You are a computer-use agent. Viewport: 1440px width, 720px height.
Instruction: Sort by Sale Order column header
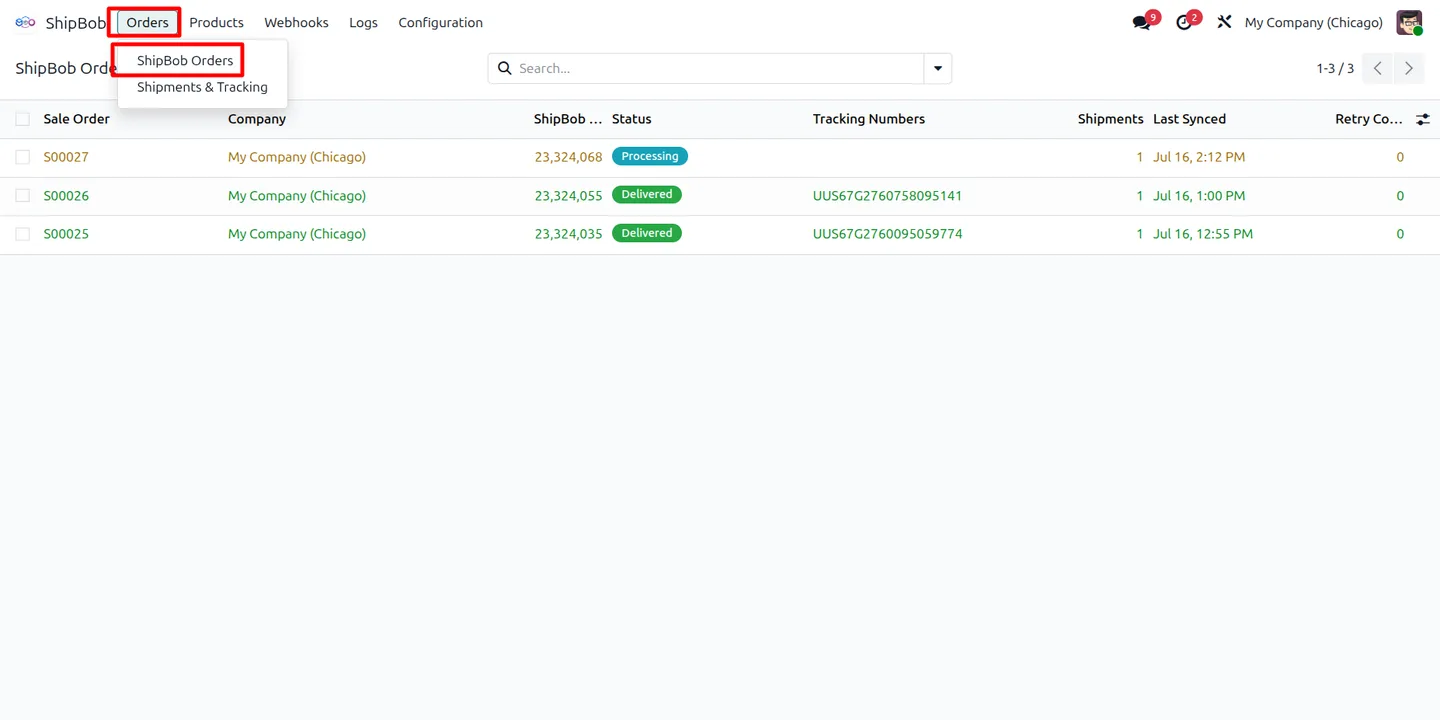[76, 119]
